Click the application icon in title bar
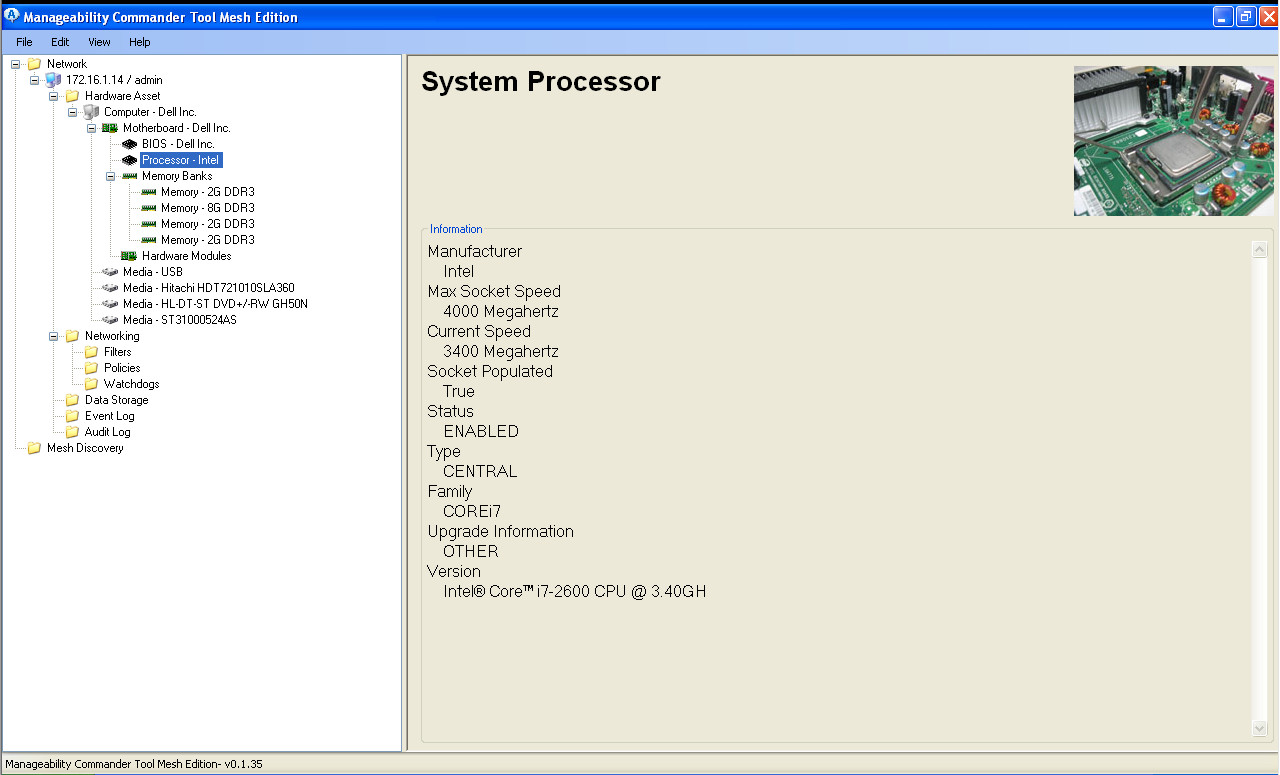Image resolution: width=1280 pixels, height=775 pixels. [12, 15]
